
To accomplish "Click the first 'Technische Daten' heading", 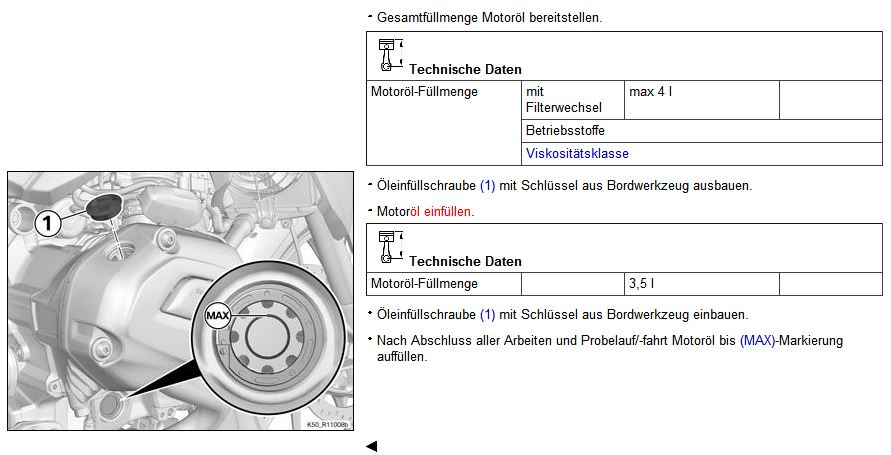I will pyautogui.click(x=465, y=70).
